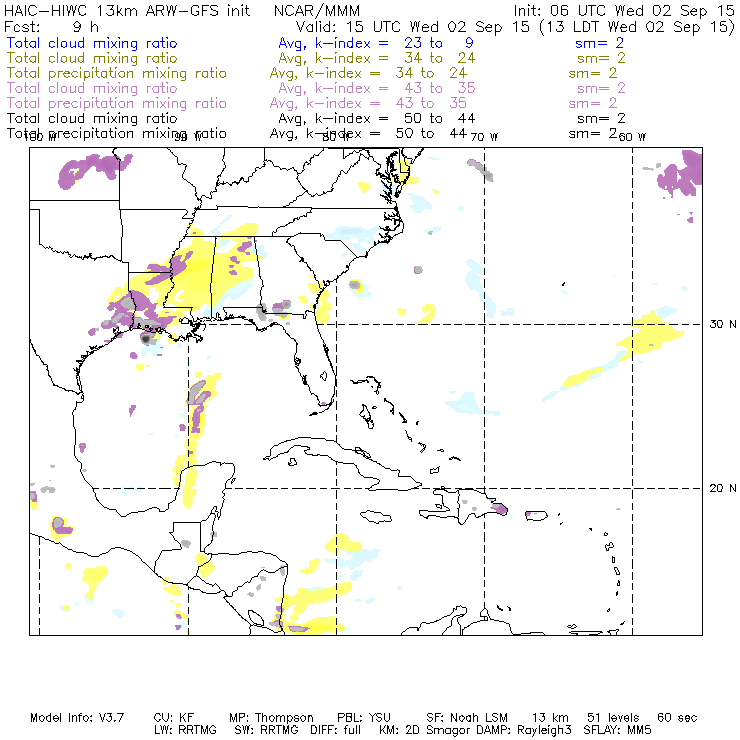Image resolution: width=740 pixels, height=740 pixels.
Task: Click the 'DIFF: full' model setting
Action: point(336,730)
